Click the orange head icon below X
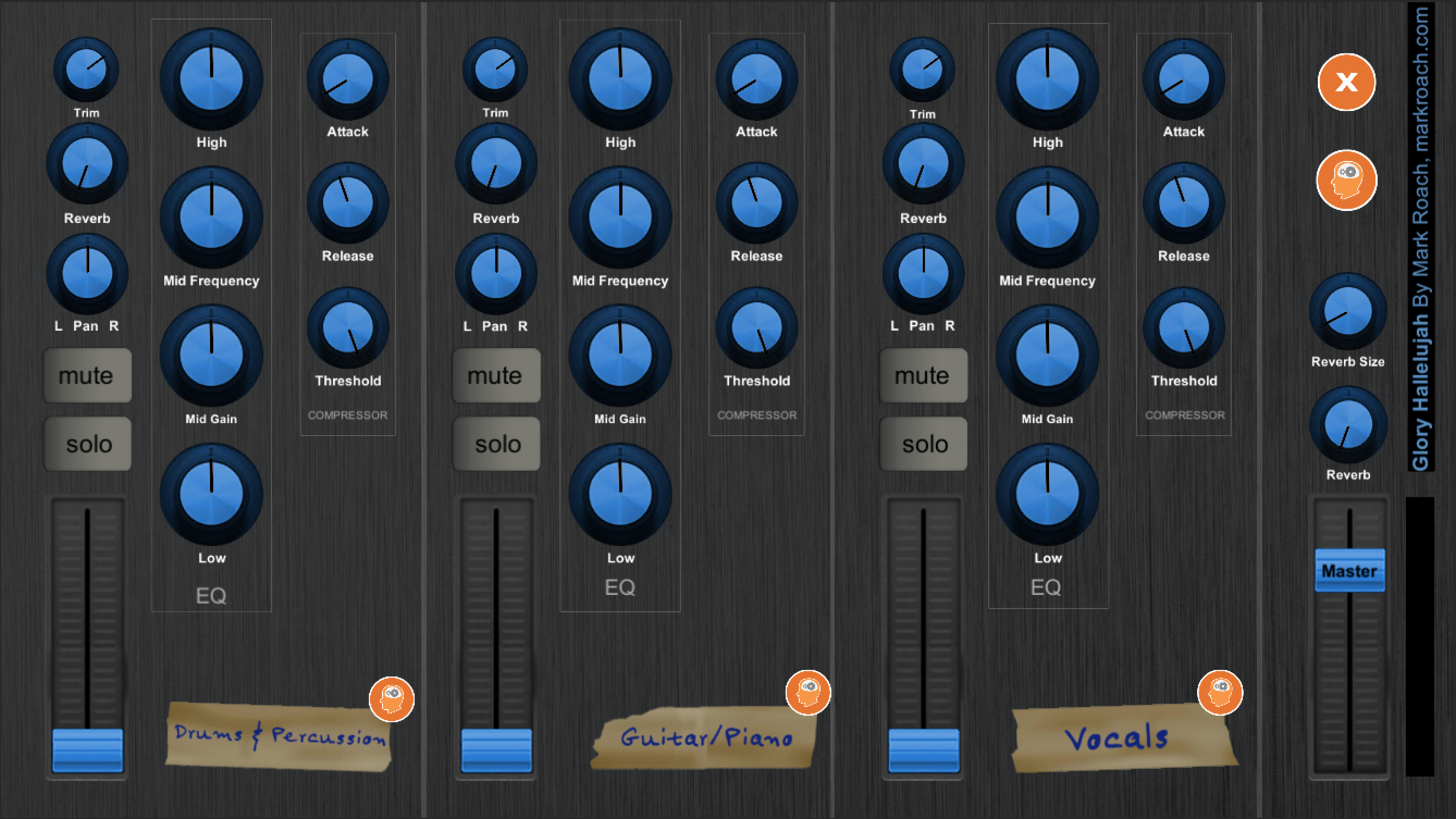 (x=1346, y=180)
